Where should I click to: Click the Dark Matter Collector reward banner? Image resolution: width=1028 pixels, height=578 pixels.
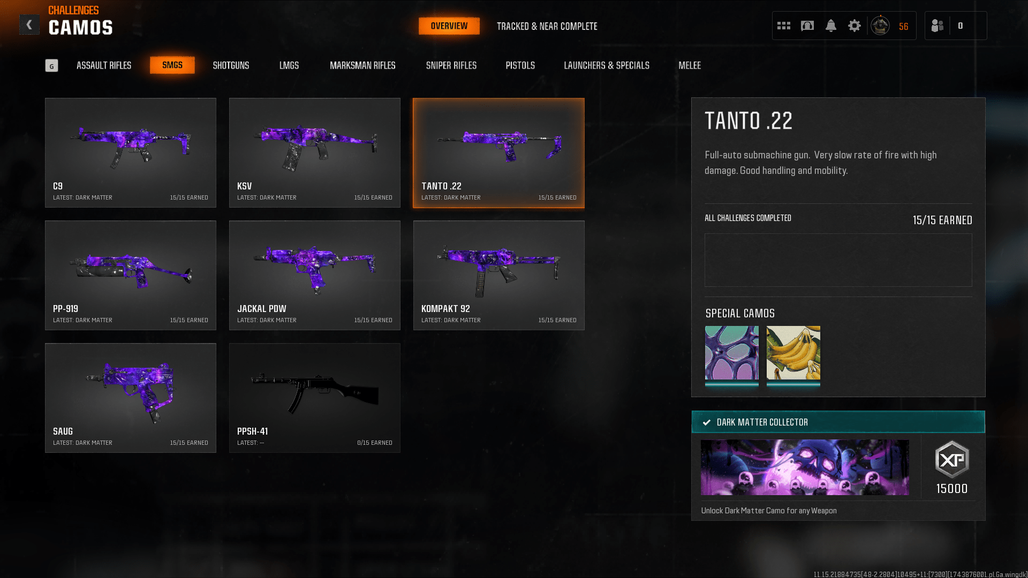click(804, 467)
